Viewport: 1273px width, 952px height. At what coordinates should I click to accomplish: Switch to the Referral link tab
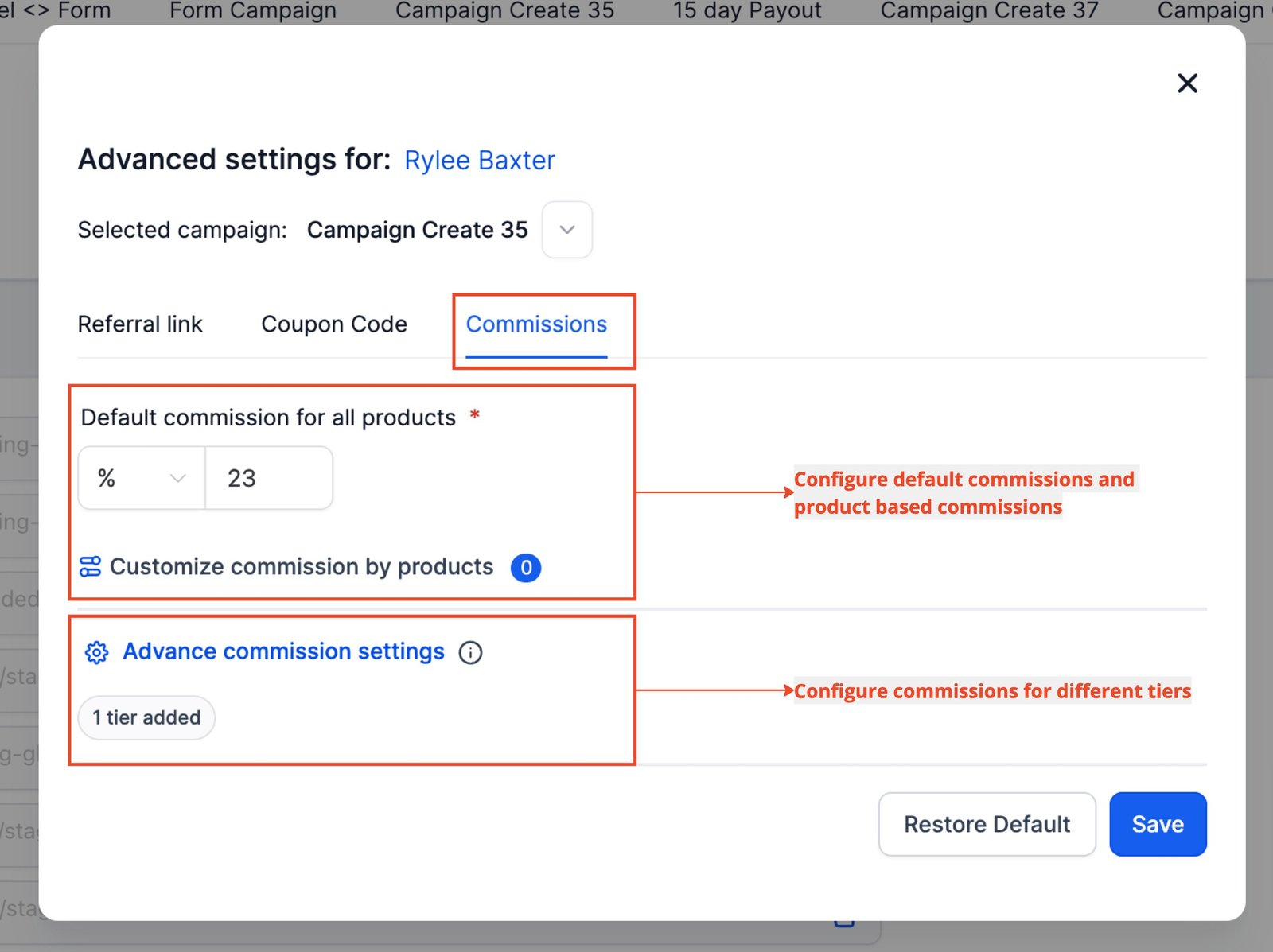(x=140, y=324)
